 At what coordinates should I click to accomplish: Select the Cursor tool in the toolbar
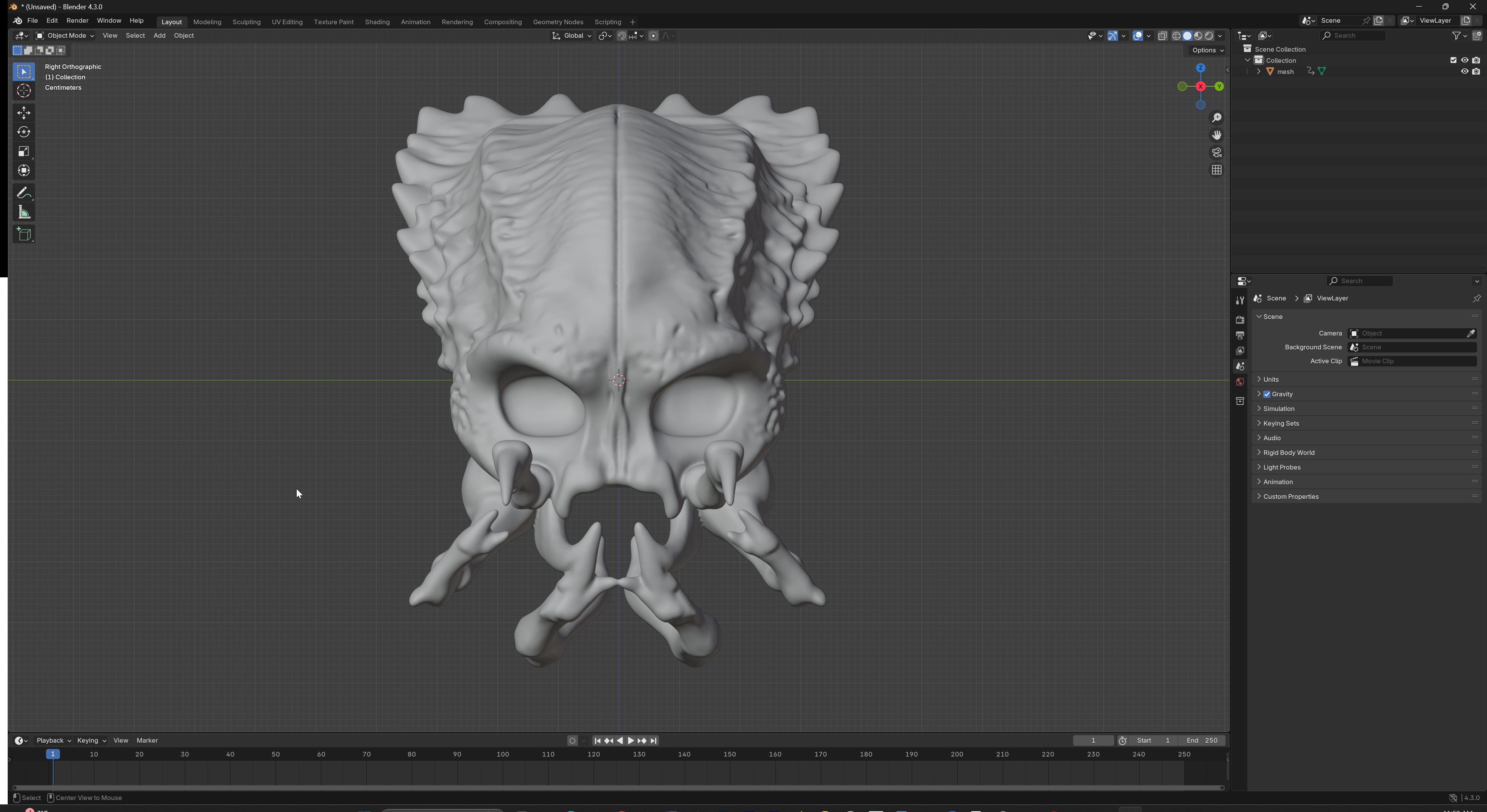pyautogui.click(x=23, y=91)
